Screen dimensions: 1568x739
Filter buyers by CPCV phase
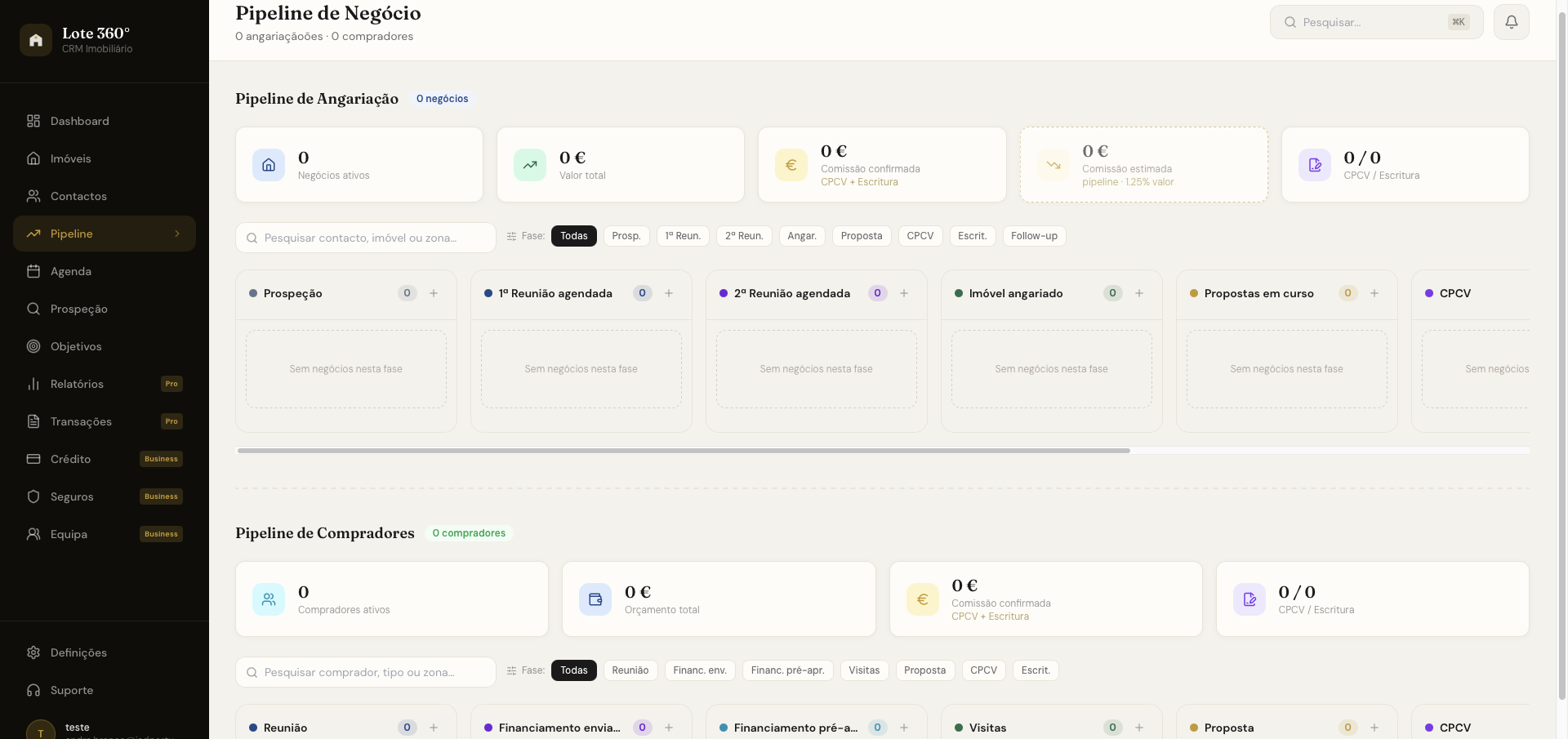click(x=984, y=670)
